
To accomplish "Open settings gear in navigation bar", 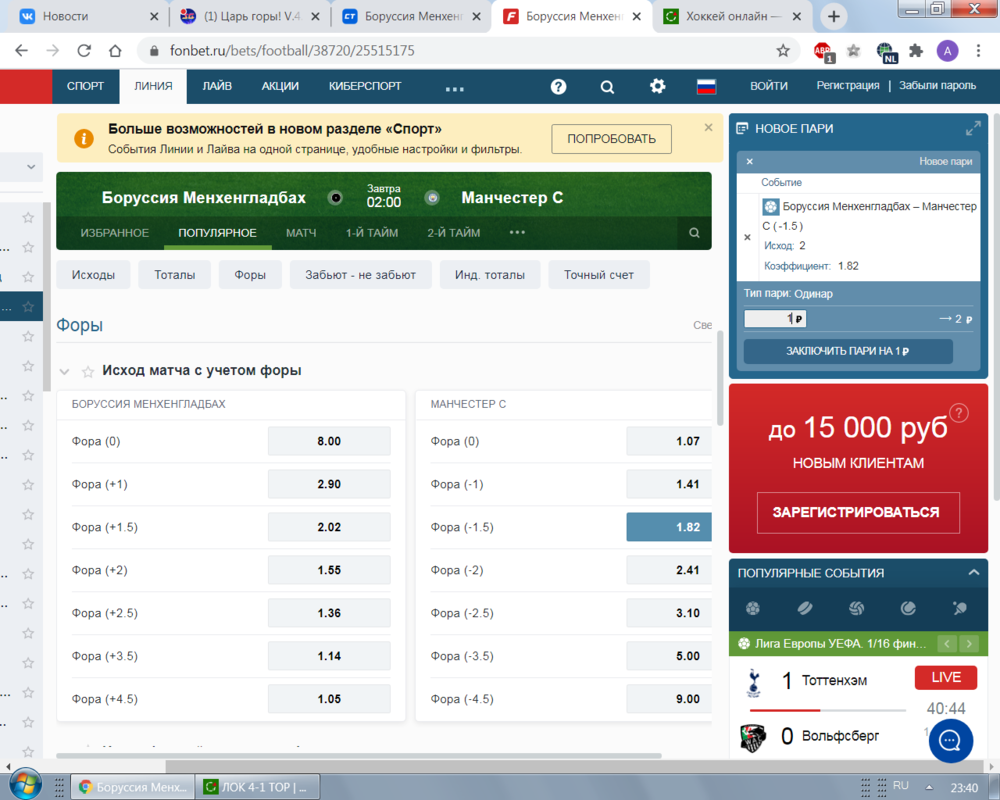I will click(x=658, y=86).
